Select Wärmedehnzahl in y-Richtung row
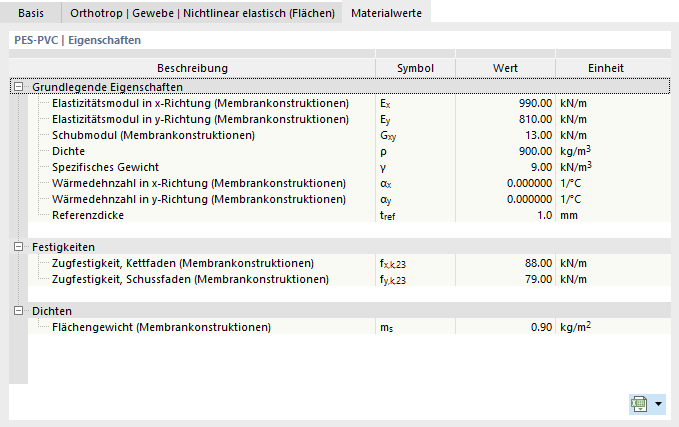679x427 pixels. pyautogui.click(x=349, y=200)
